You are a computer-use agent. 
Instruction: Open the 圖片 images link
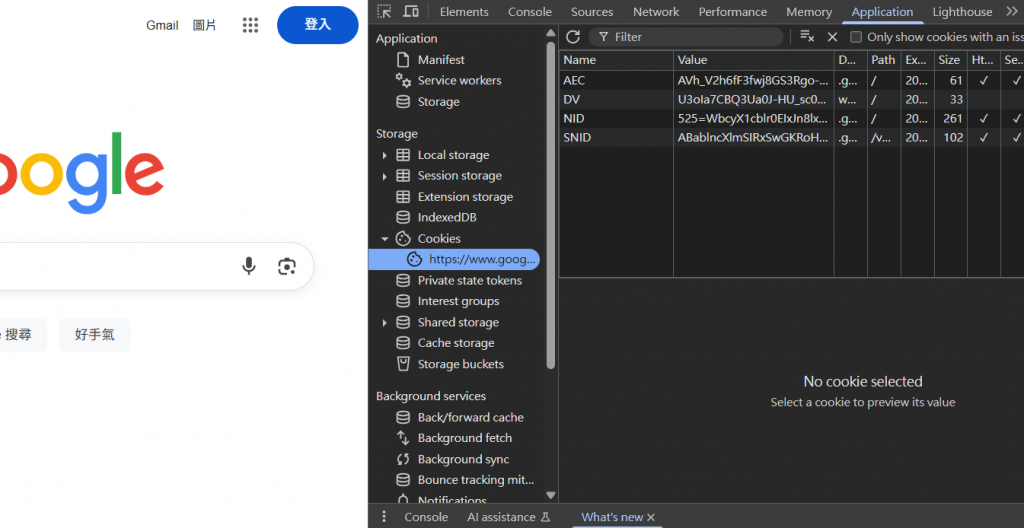click(204, 25)
